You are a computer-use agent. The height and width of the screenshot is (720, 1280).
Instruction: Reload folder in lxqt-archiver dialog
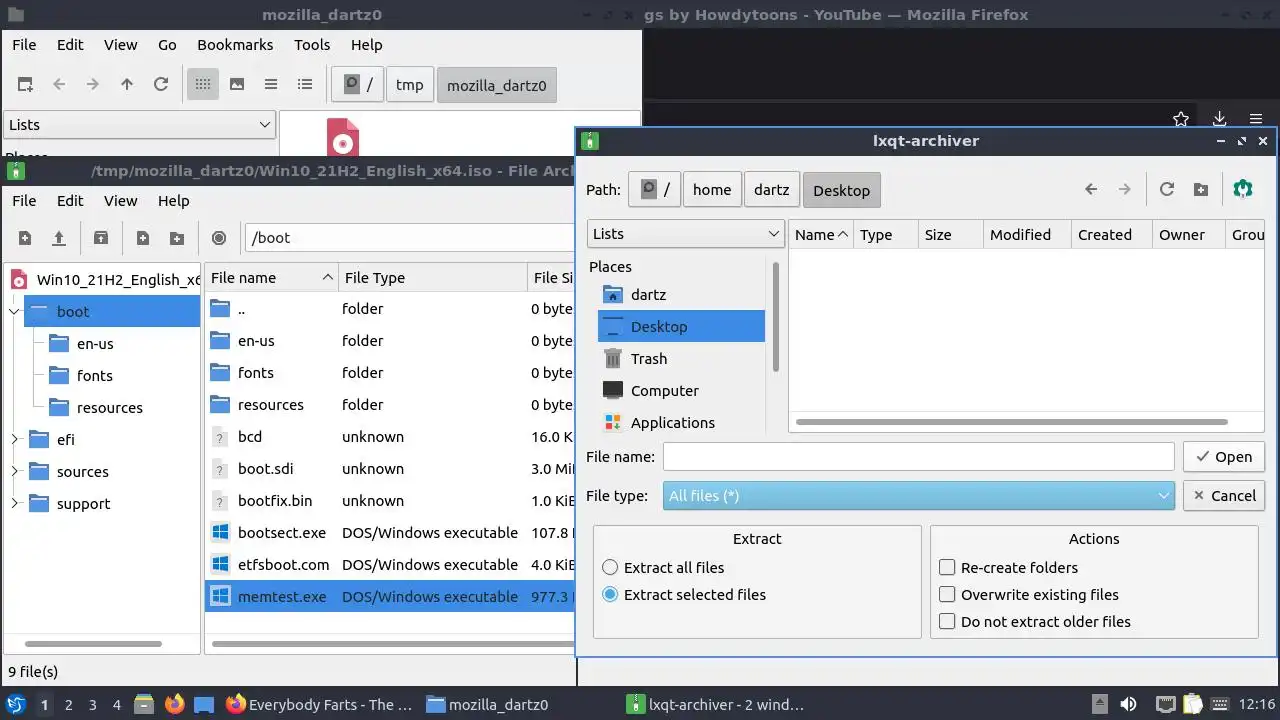pyautogui.click(x=1167, y=189)
